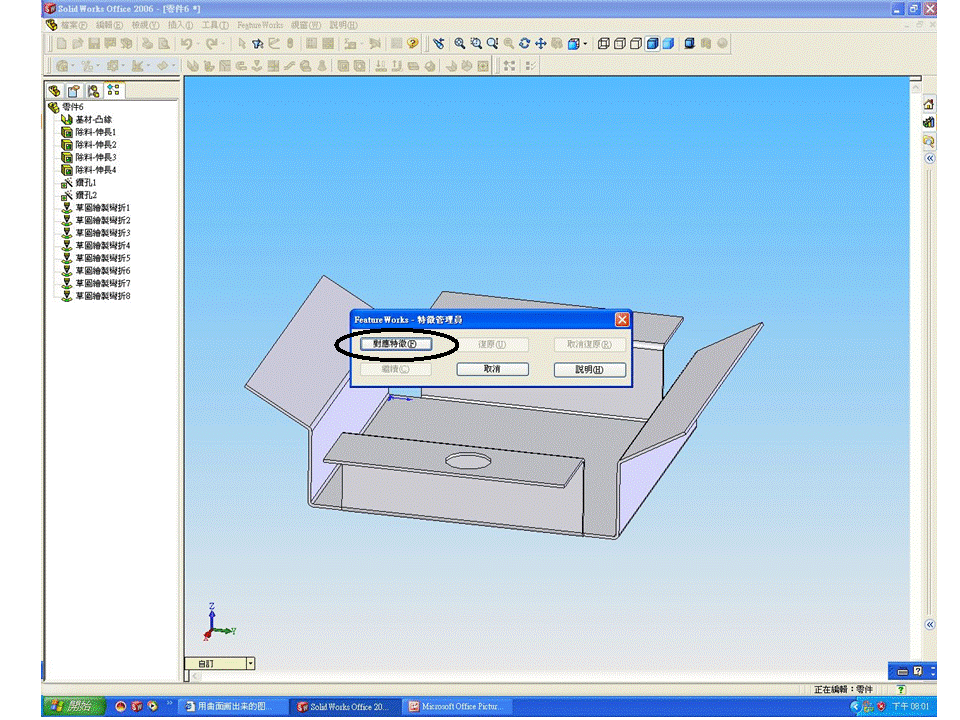Open the 工具(T) menu

point(215,25)
